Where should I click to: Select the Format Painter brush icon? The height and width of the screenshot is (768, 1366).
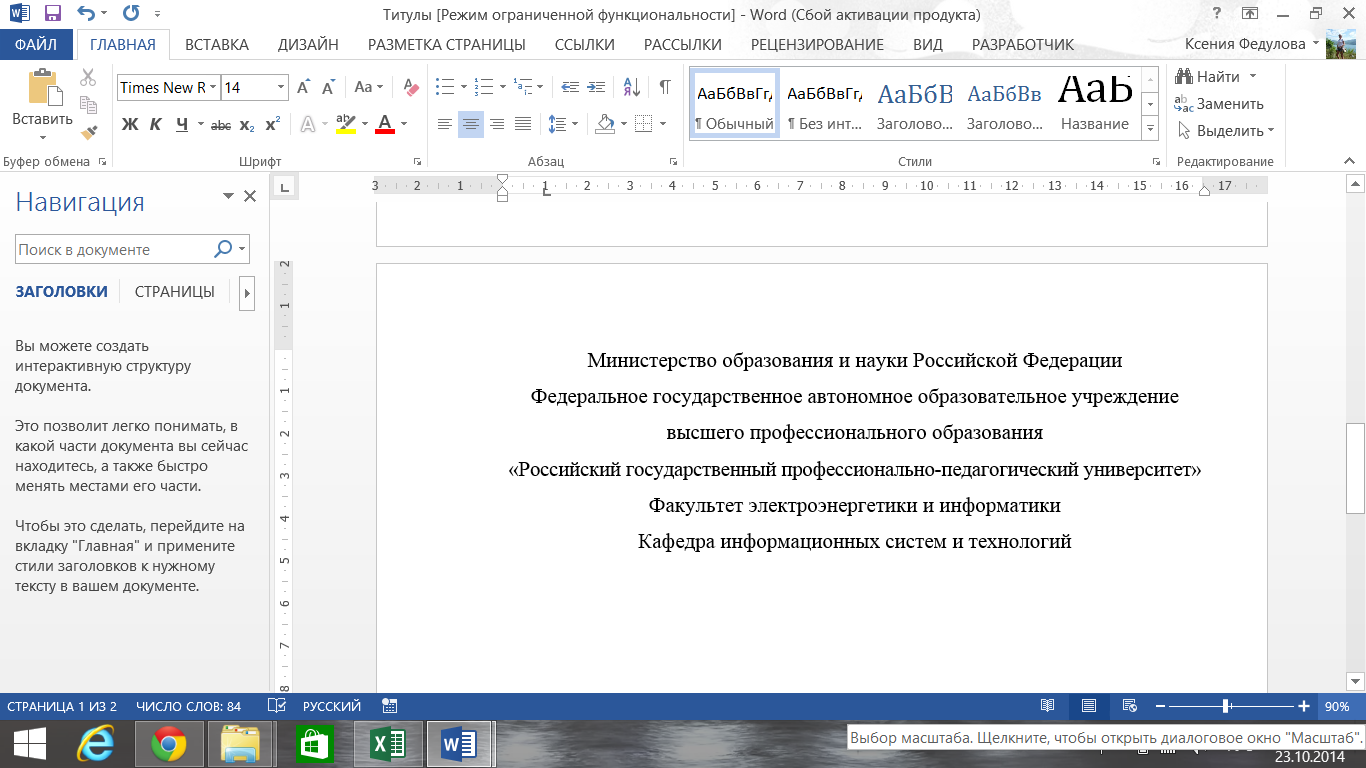coord(89,131)
